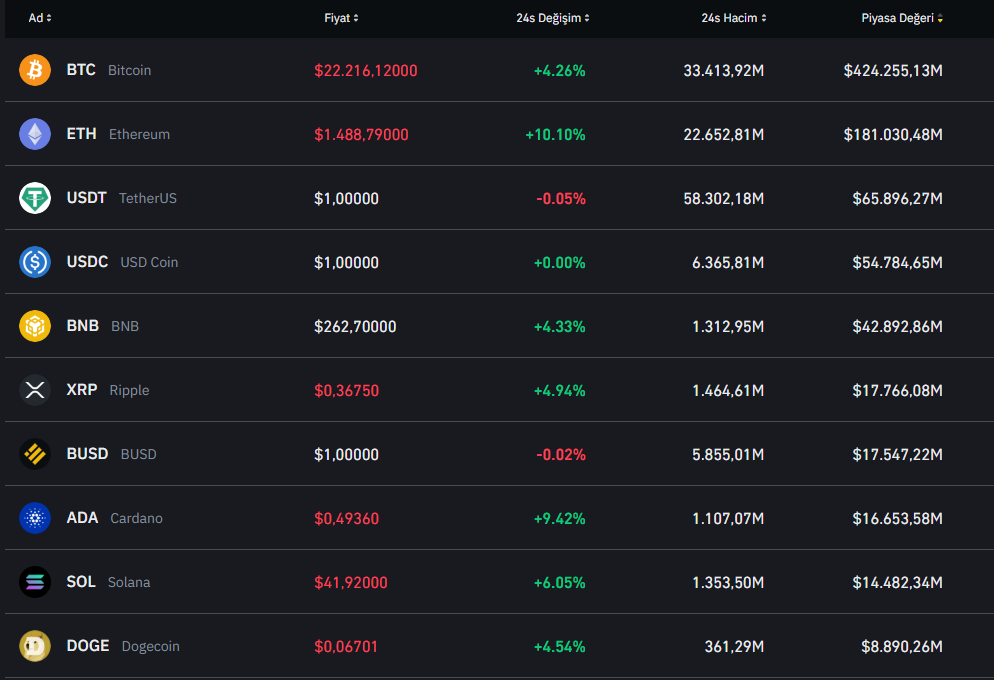994x680 pixels.
Task: Click the Solana logo icon
Action: (35, 582)
